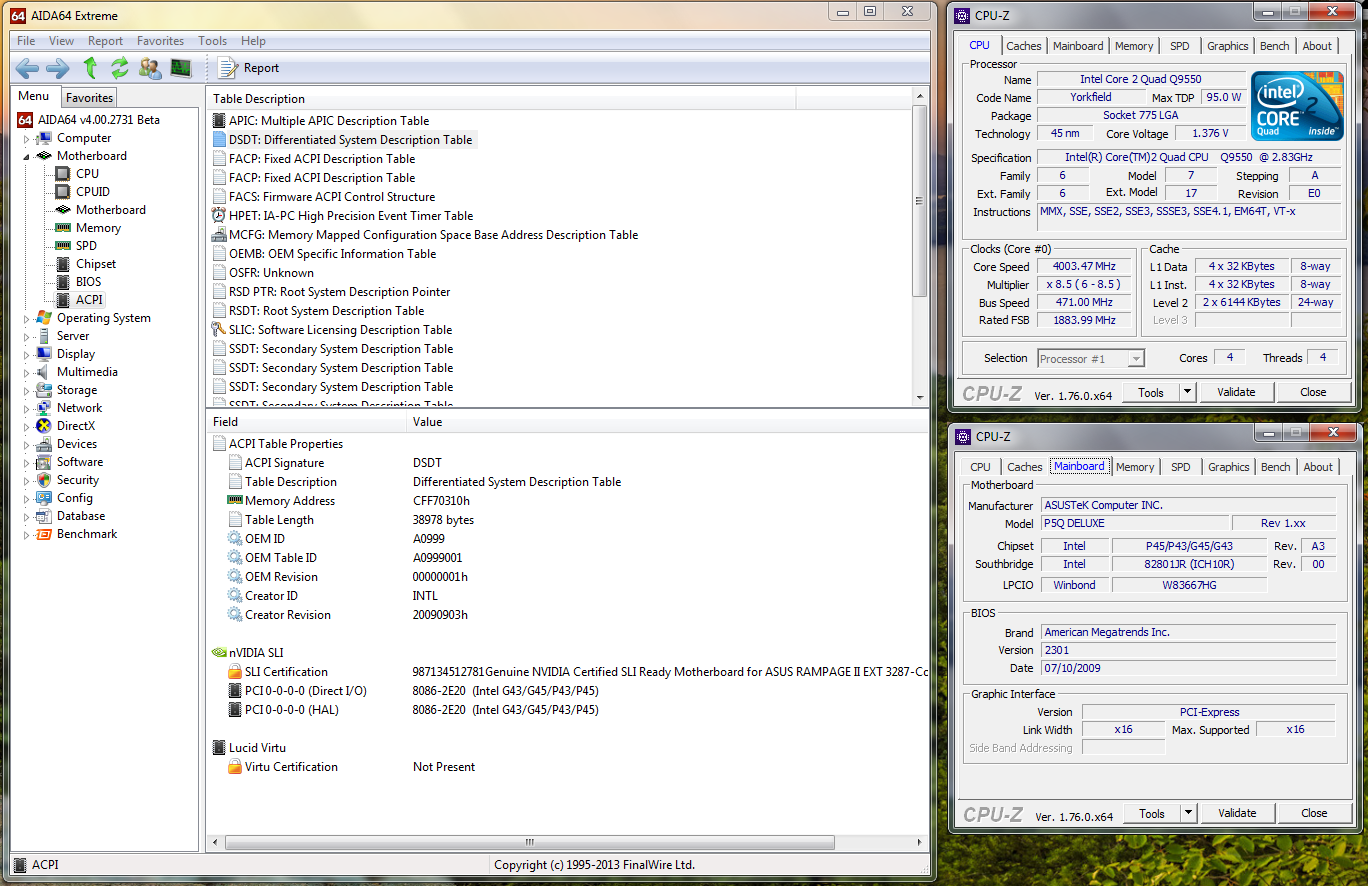1368x886 pixels.
Task: Refresh the AIDA64 page with the green arrows icon
Action: click(120, 68)
